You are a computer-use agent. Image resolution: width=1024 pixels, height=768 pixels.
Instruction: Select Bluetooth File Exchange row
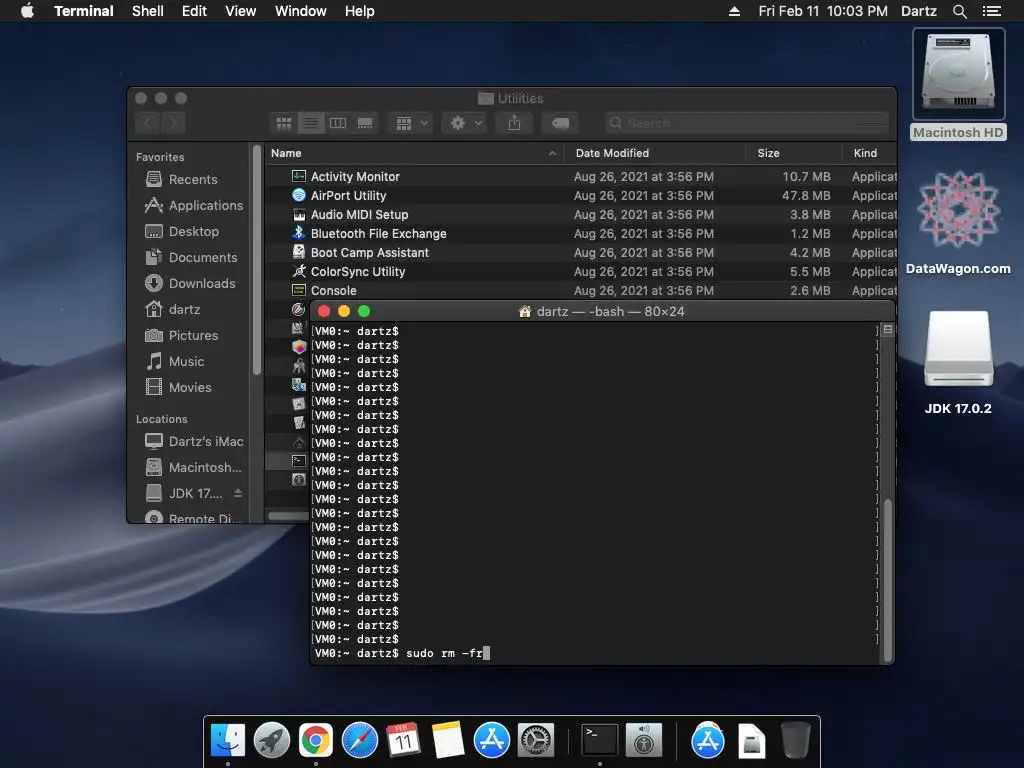[x=580, y=233]
